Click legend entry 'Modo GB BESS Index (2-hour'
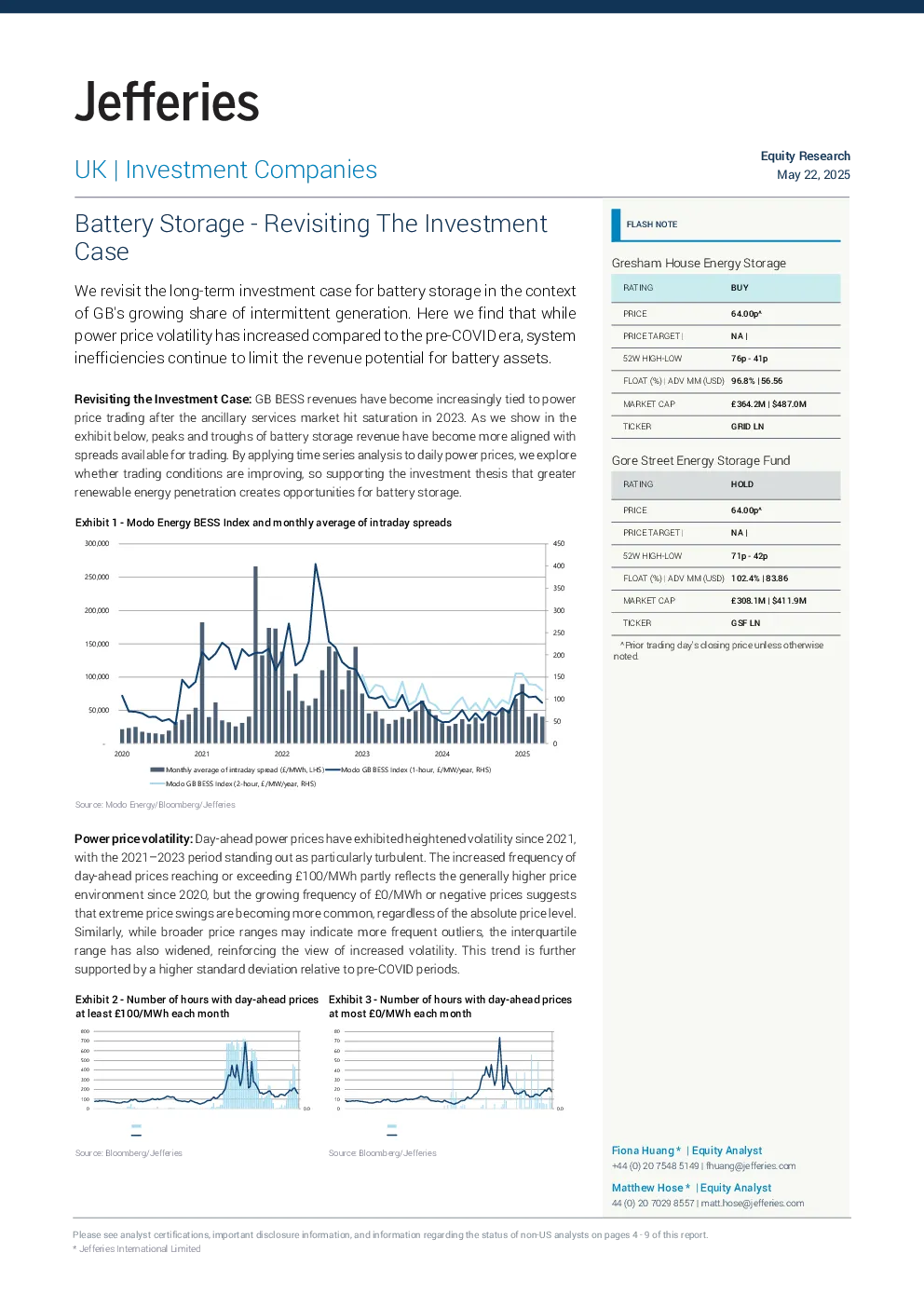 (233, 783)
